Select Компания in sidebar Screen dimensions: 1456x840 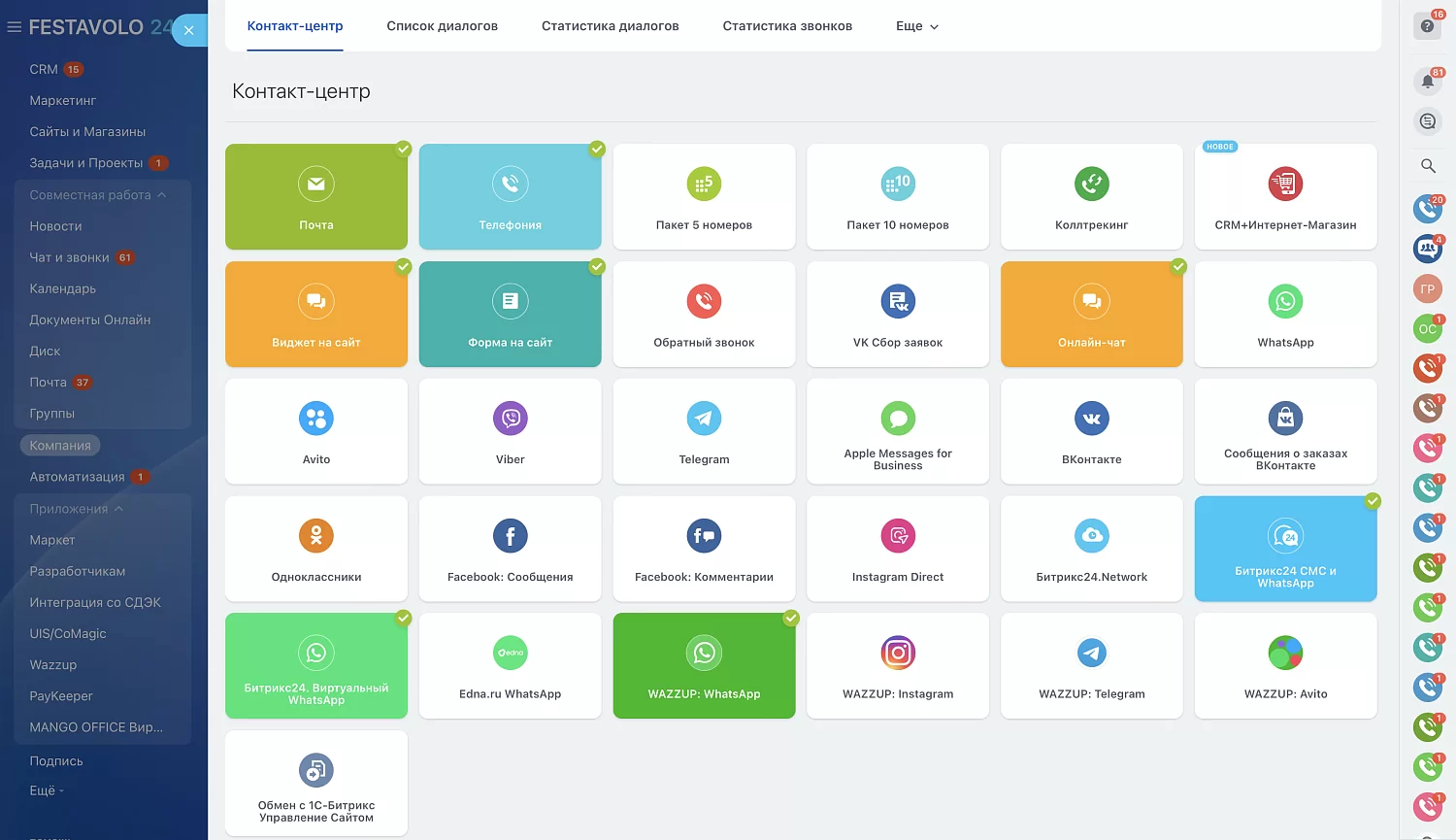tap(60, 446)
